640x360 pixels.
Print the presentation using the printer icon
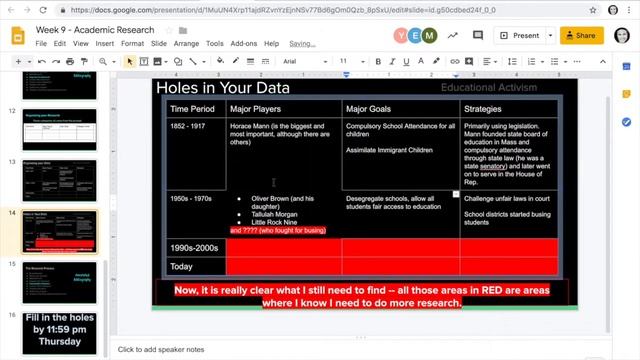pyautogui.click(x=70, y=62)
